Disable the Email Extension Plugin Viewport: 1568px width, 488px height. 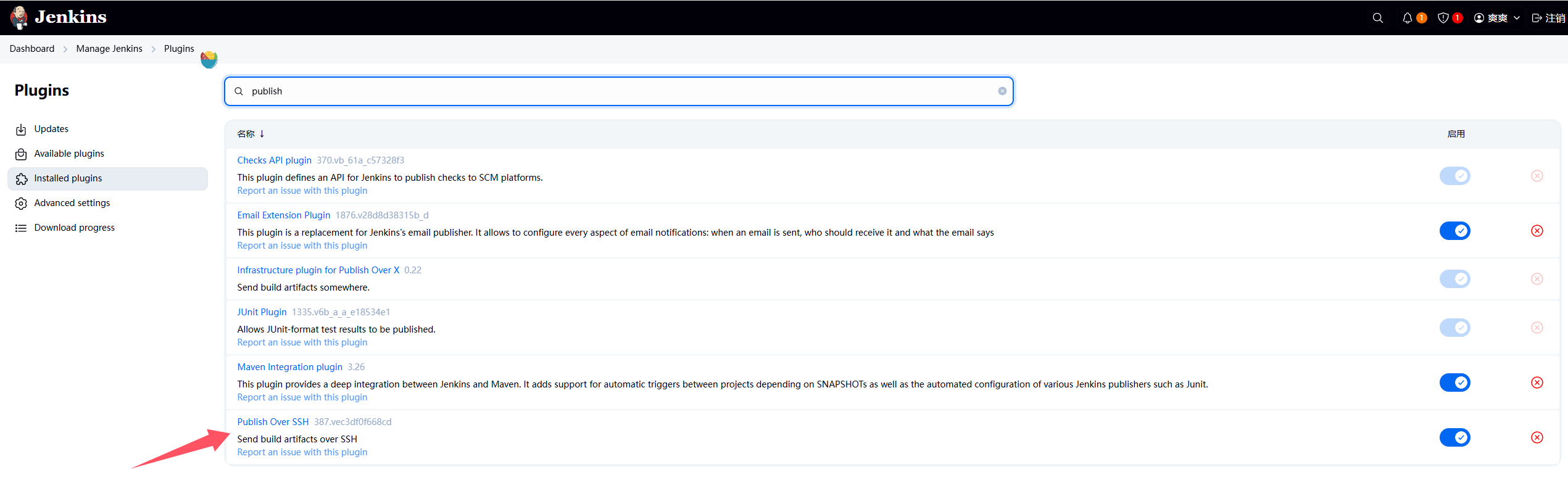tap(1455, 231)
